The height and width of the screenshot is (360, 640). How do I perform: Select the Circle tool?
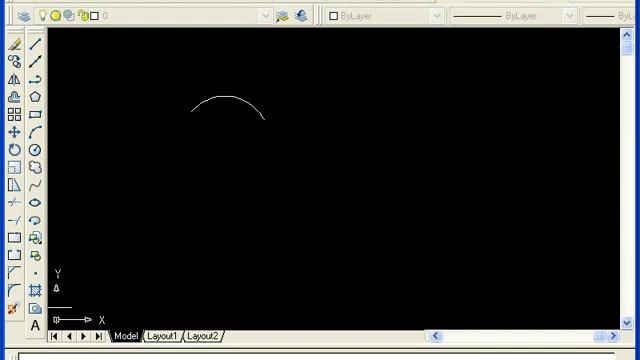point(35,150)
